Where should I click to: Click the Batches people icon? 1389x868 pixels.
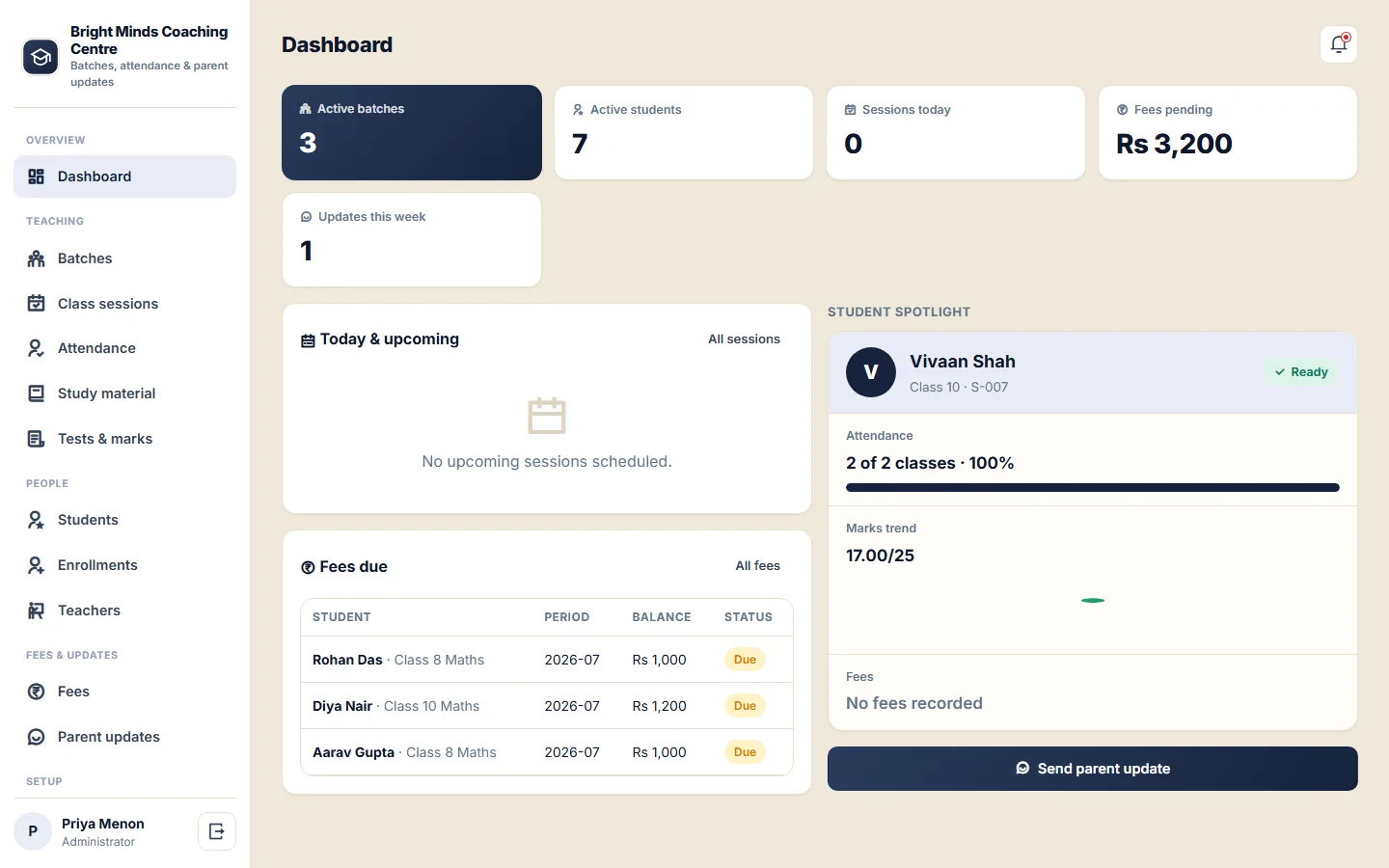click(37, 258)
